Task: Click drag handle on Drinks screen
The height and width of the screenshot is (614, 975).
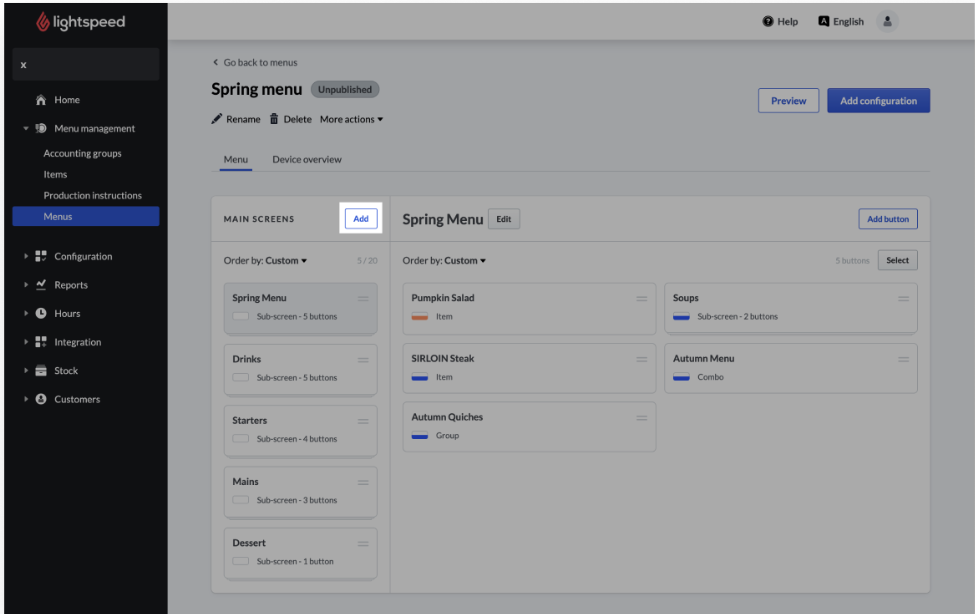Action: tap(362, 360)
